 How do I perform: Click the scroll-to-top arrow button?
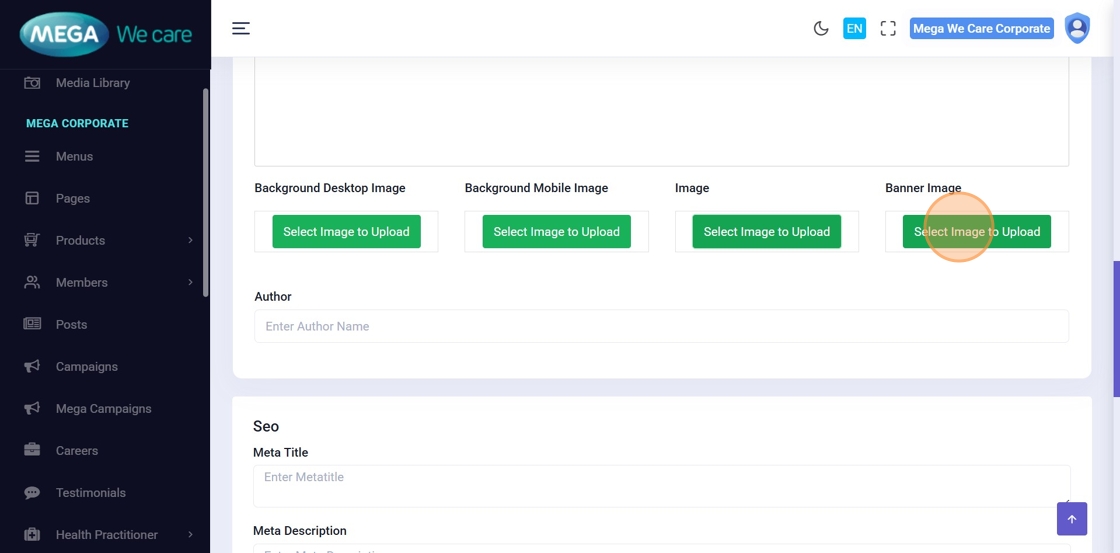(x=1071, y=519)
